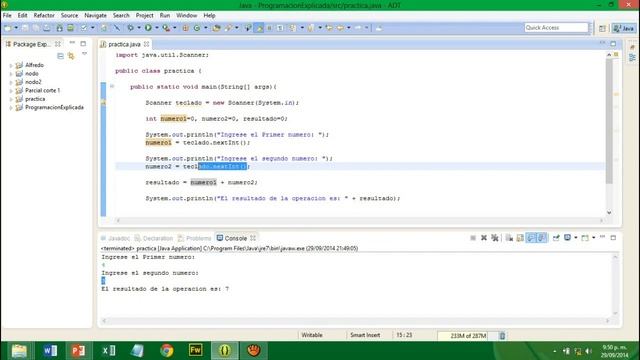Switch to the Declaration tab
The width and height of the screenshot is (640, 360).
154,238
